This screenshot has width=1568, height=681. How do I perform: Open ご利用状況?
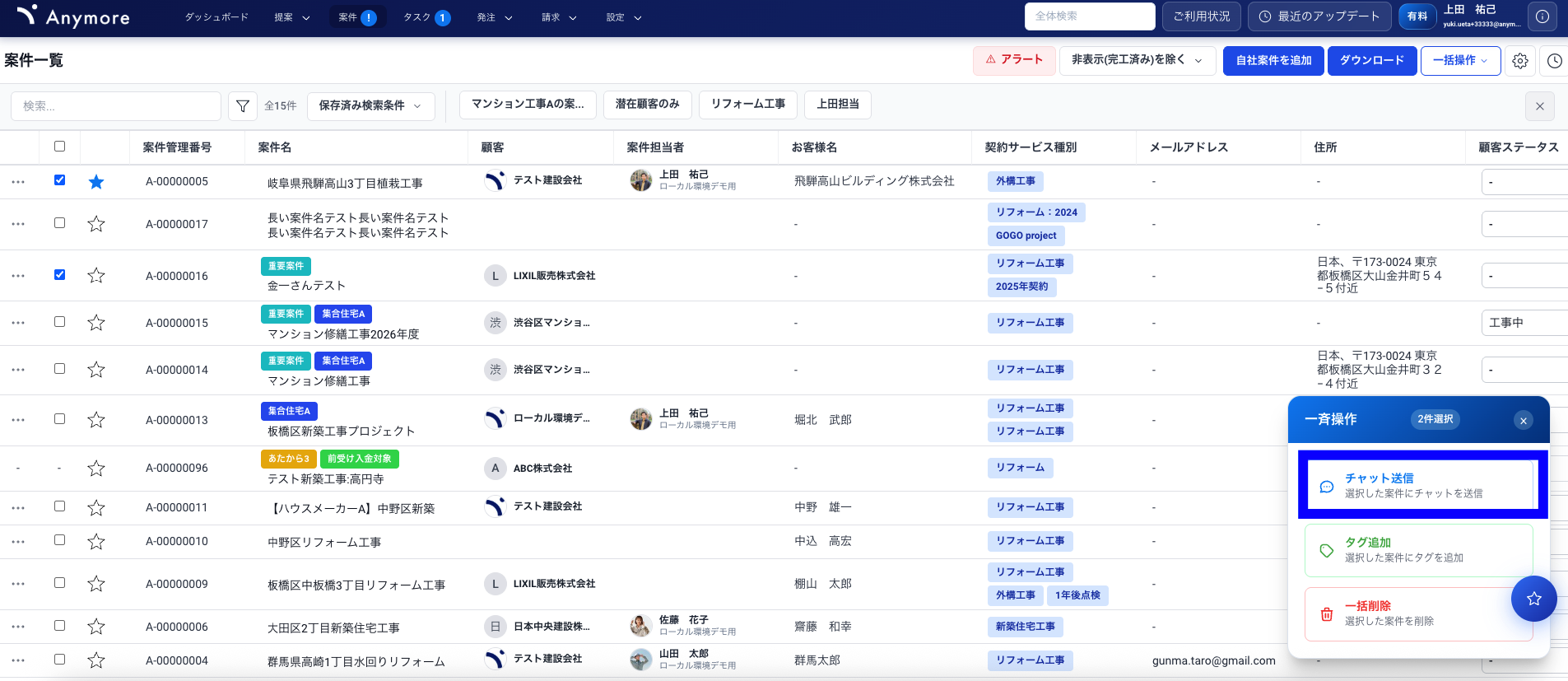coord(1201,16)
